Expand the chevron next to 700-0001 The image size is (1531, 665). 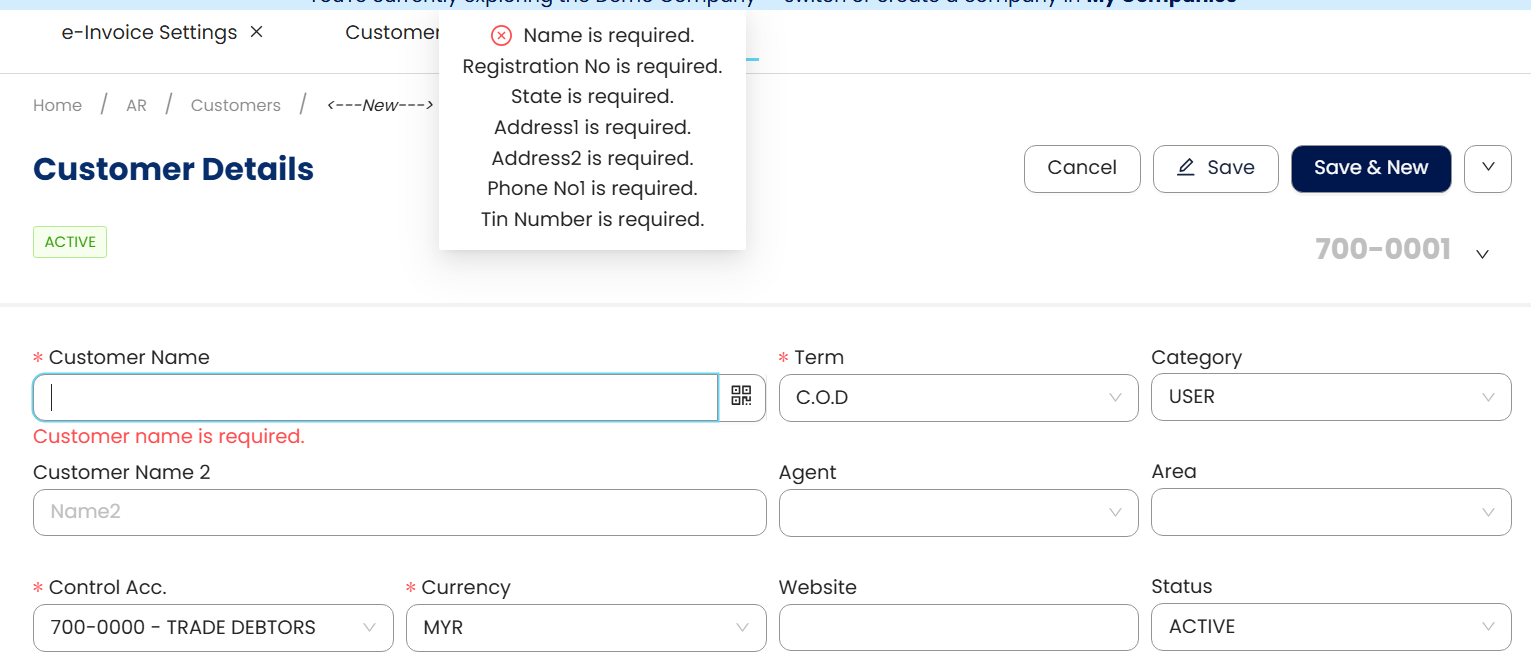coord(1483,254)
